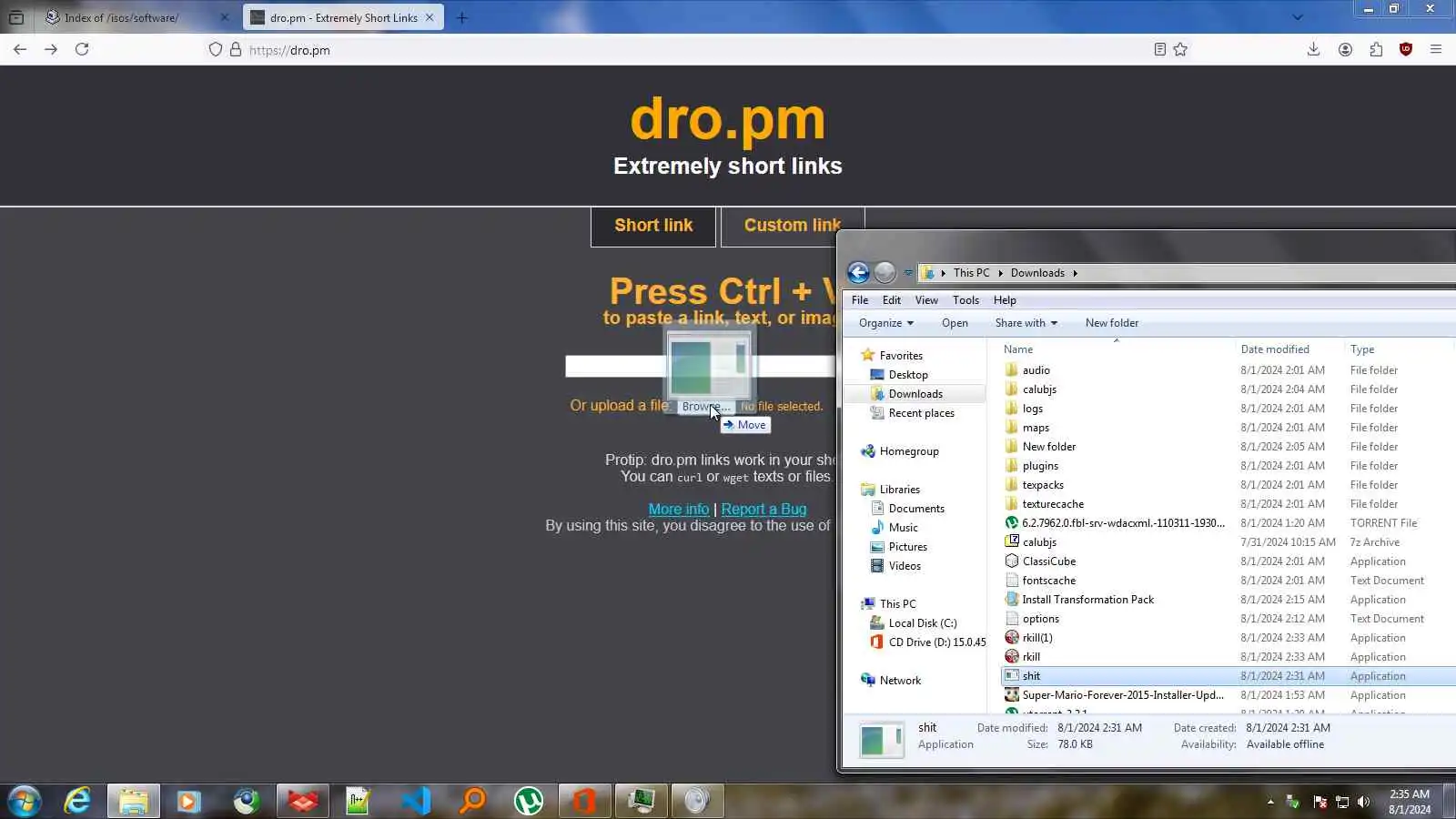1456x819 pixels.
Task: Expand the arrow after Downloads in breadcrumb
Action: pyautogui.click(x=1075, y=273)
